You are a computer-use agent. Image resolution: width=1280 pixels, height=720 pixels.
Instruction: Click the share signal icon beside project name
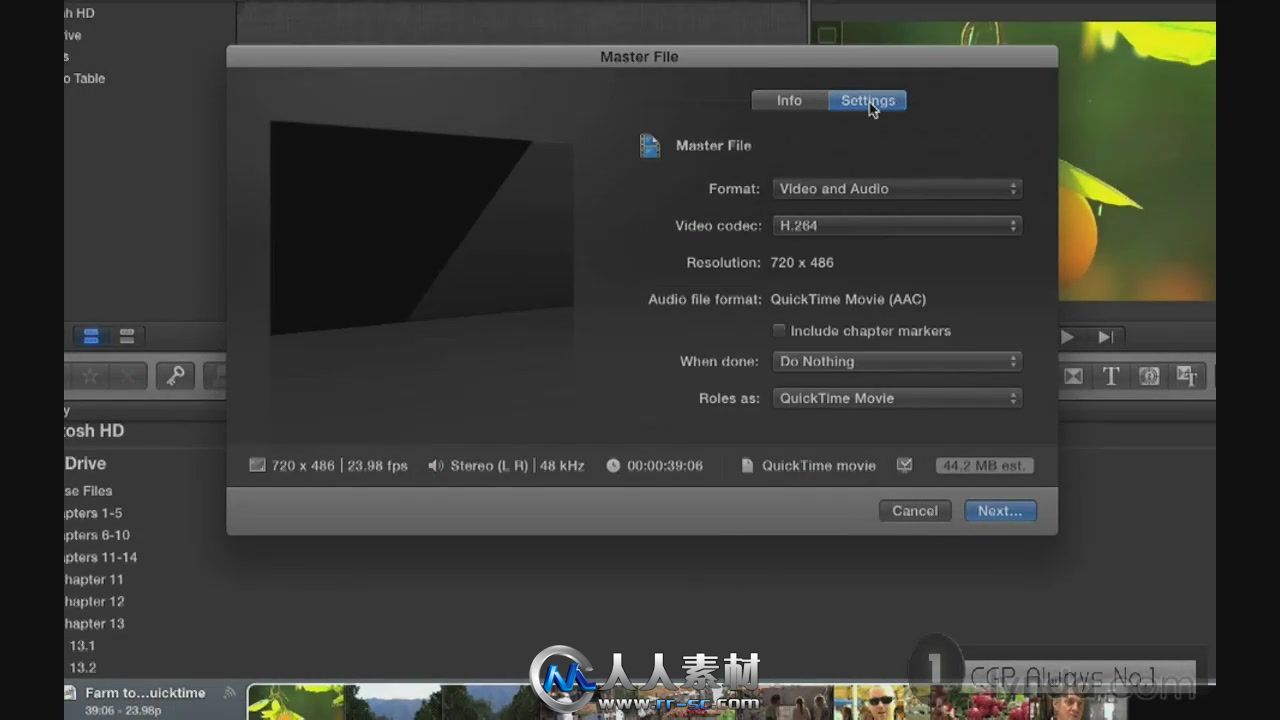(x=229, y=692)
